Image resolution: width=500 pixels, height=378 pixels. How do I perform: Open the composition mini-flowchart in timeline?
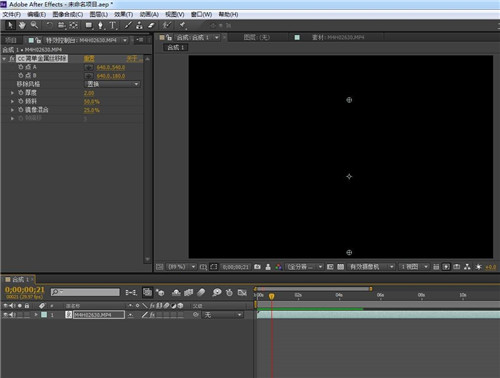(131, 293)
